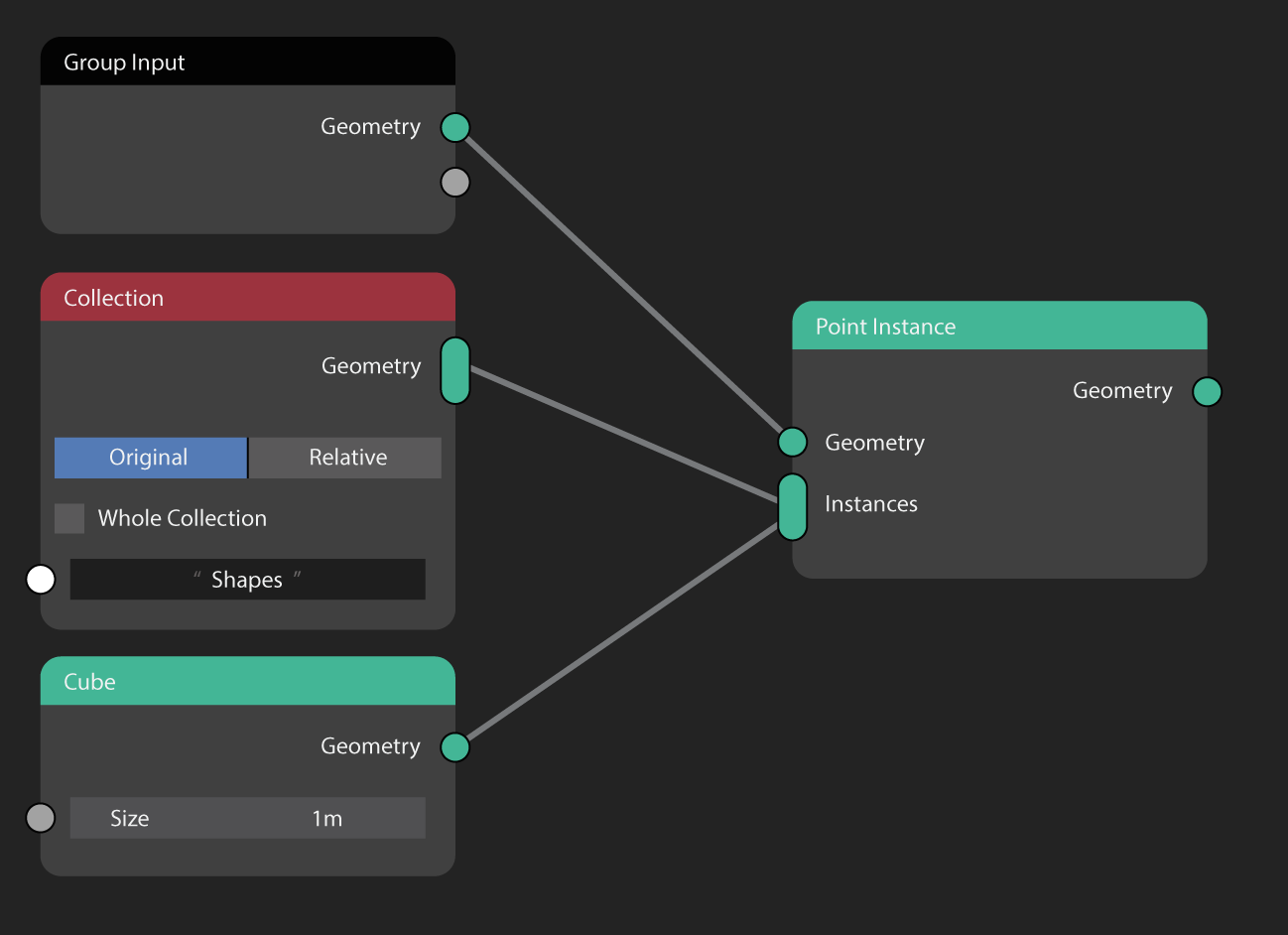Click the Whole Collection label text
The height and width of the screenshot is (935, 1288).
tap(183, 518)
